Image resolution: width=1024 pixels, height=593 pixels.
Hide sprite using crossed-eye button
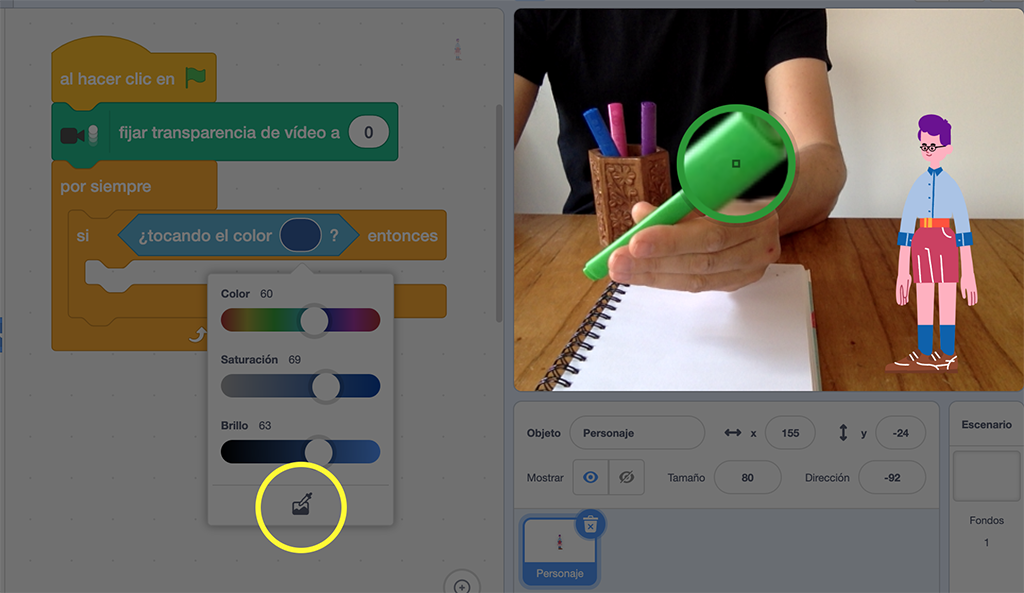pyautogui.click(x=626, y=477)
